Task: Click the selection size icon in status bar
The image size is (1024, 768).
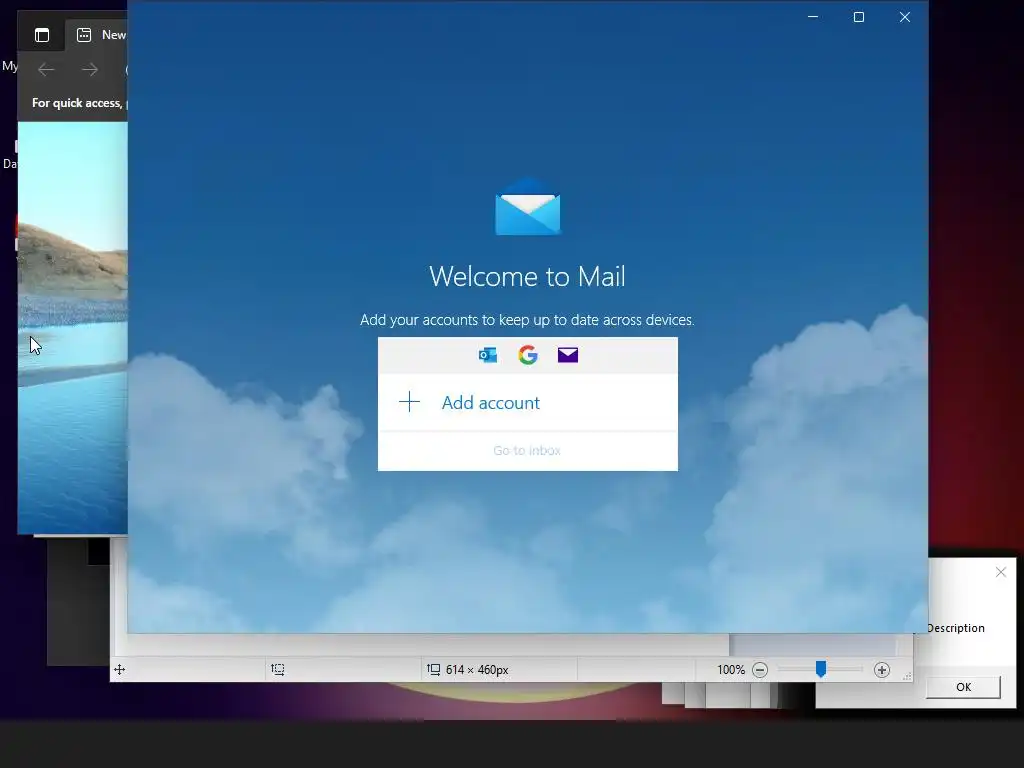Action: (278, 669)
